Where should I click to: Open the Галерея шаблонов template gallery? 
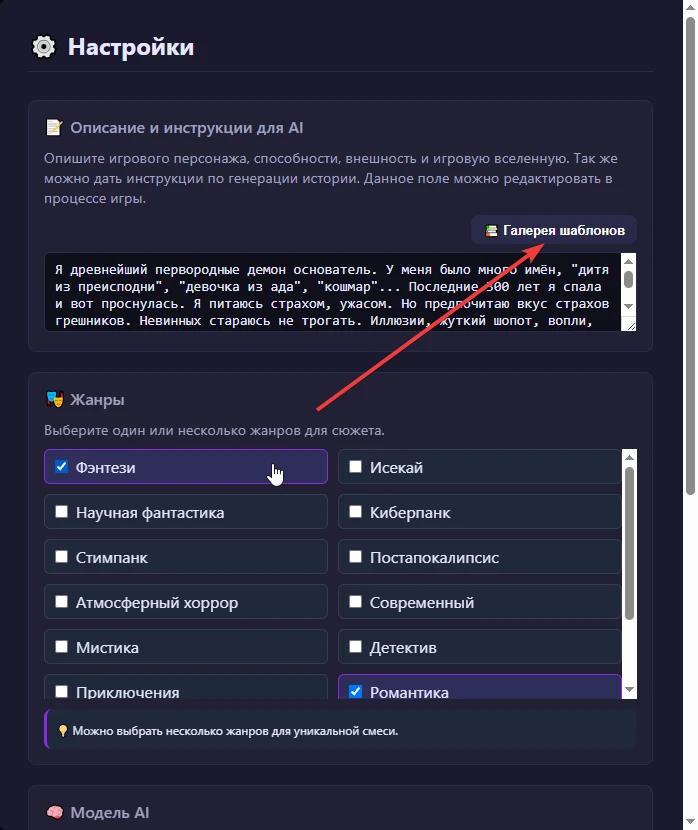[554, 230]
